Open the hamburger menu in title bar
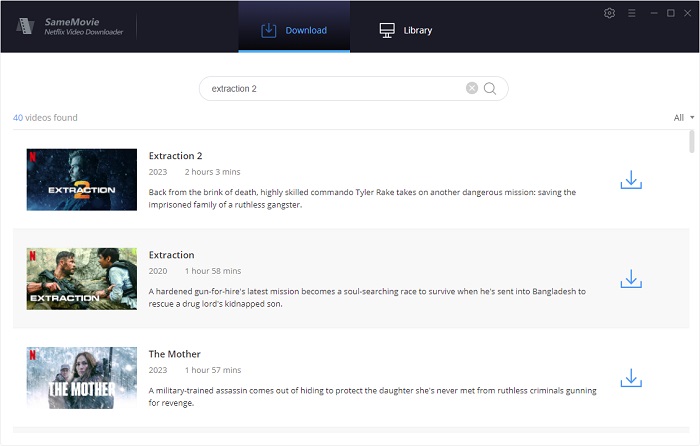 pyautogui.click(x=631, y=13)
